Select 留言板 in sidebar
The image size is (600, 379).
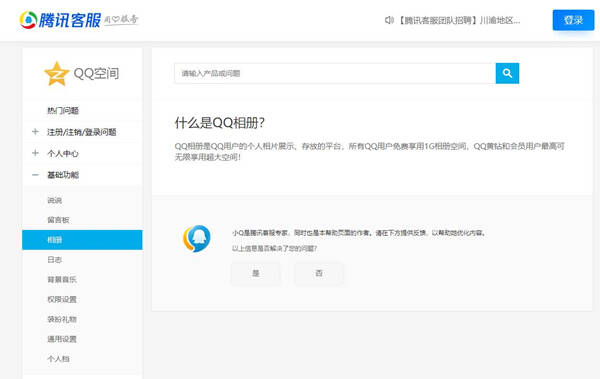coord(58,220)
